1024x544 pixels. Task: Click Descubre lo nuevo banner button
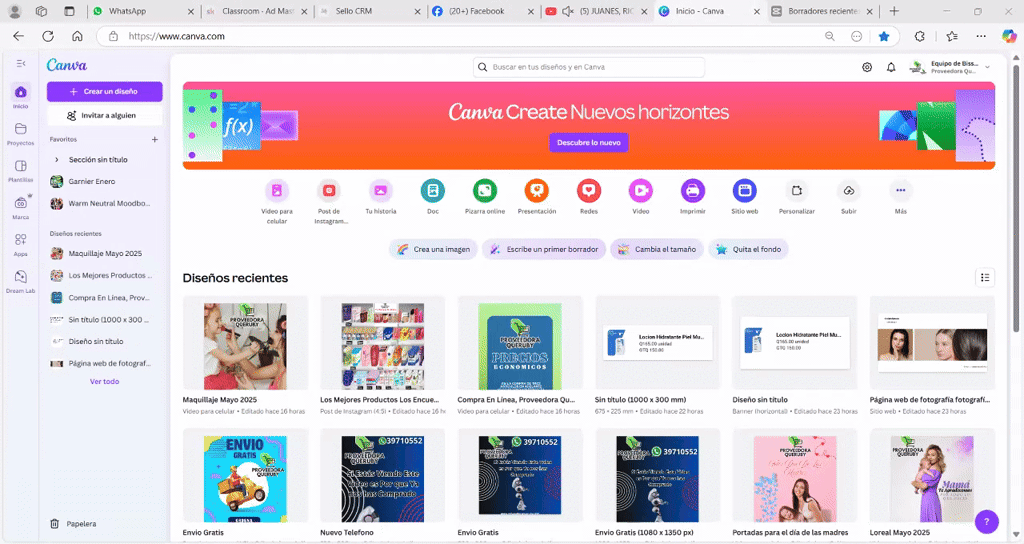(x=588, y=142)
